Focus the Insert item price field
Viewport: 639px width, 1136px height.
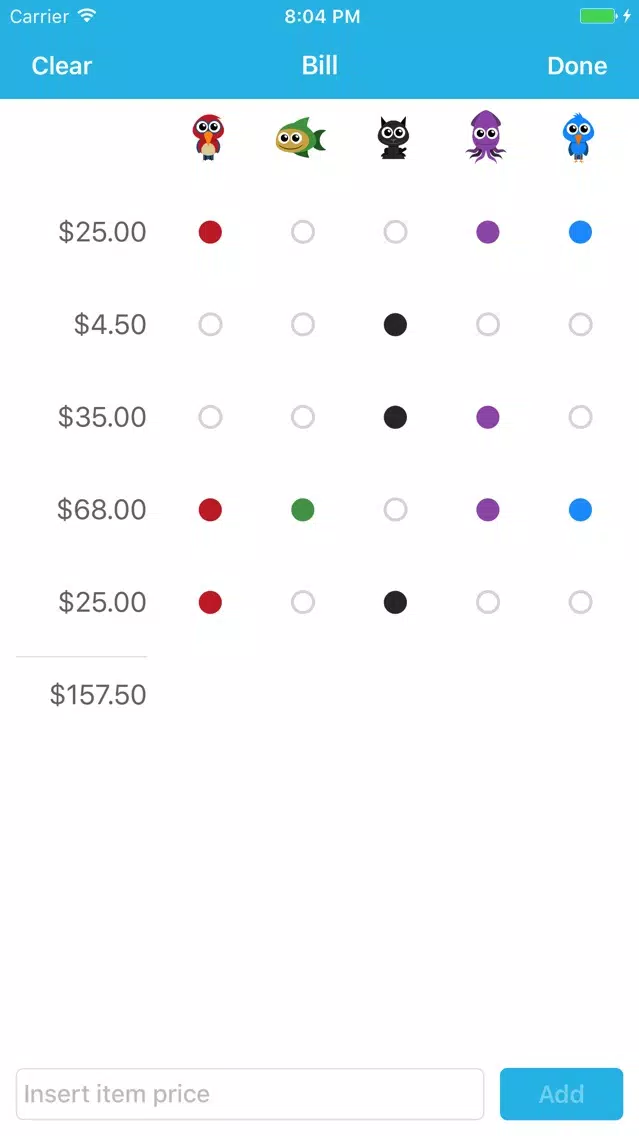coord(250,1094)
